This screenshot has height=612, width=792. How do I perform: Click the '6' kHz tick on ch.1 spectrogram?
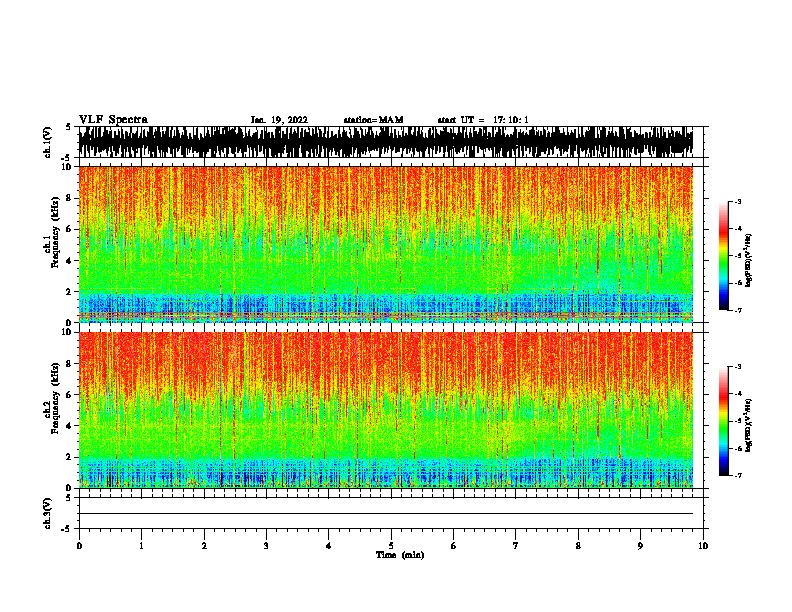click(70, 230)
